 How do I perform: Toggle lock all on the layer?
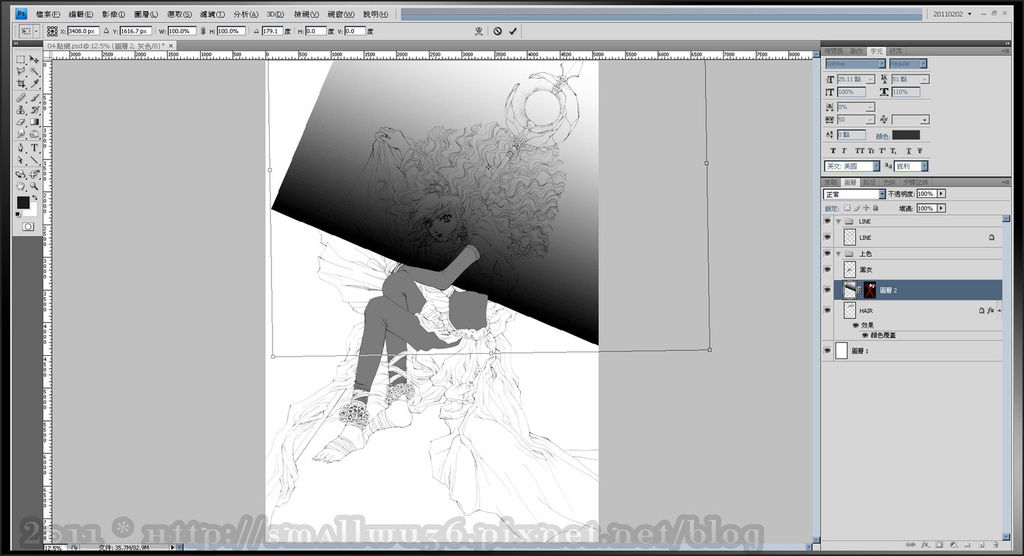click(876, 208)
